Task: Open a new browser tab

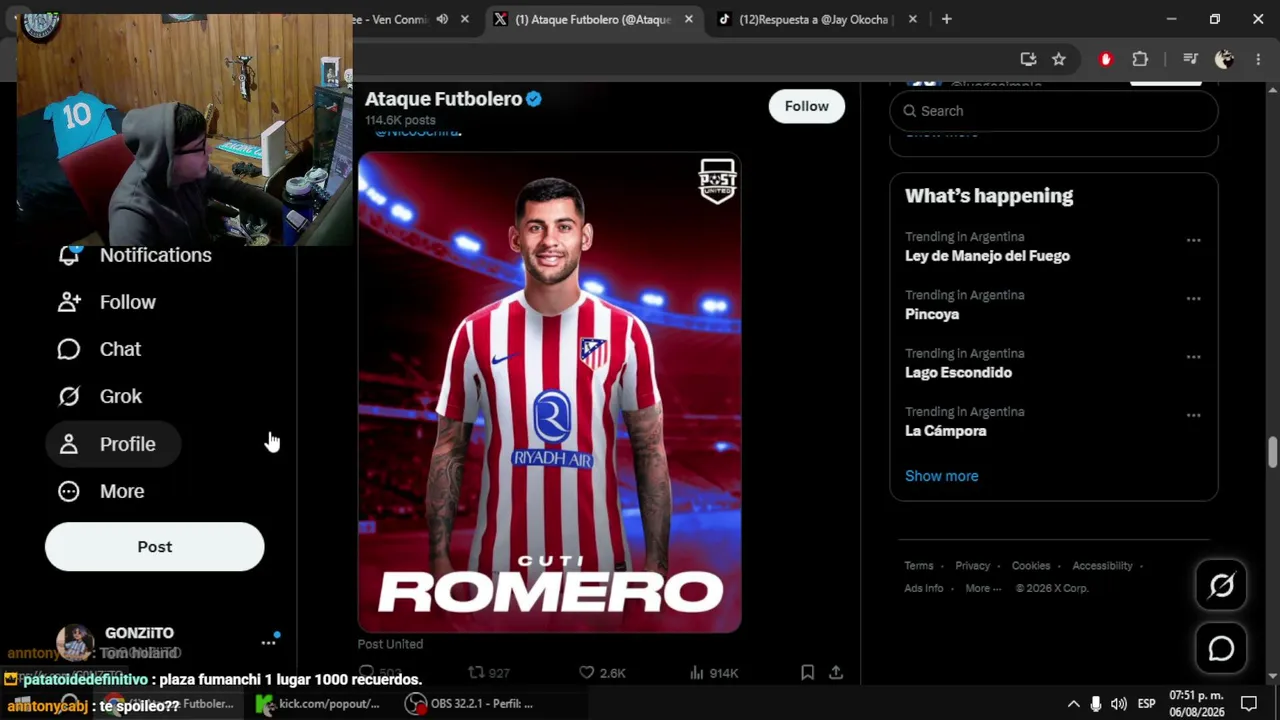Action: 946,19
